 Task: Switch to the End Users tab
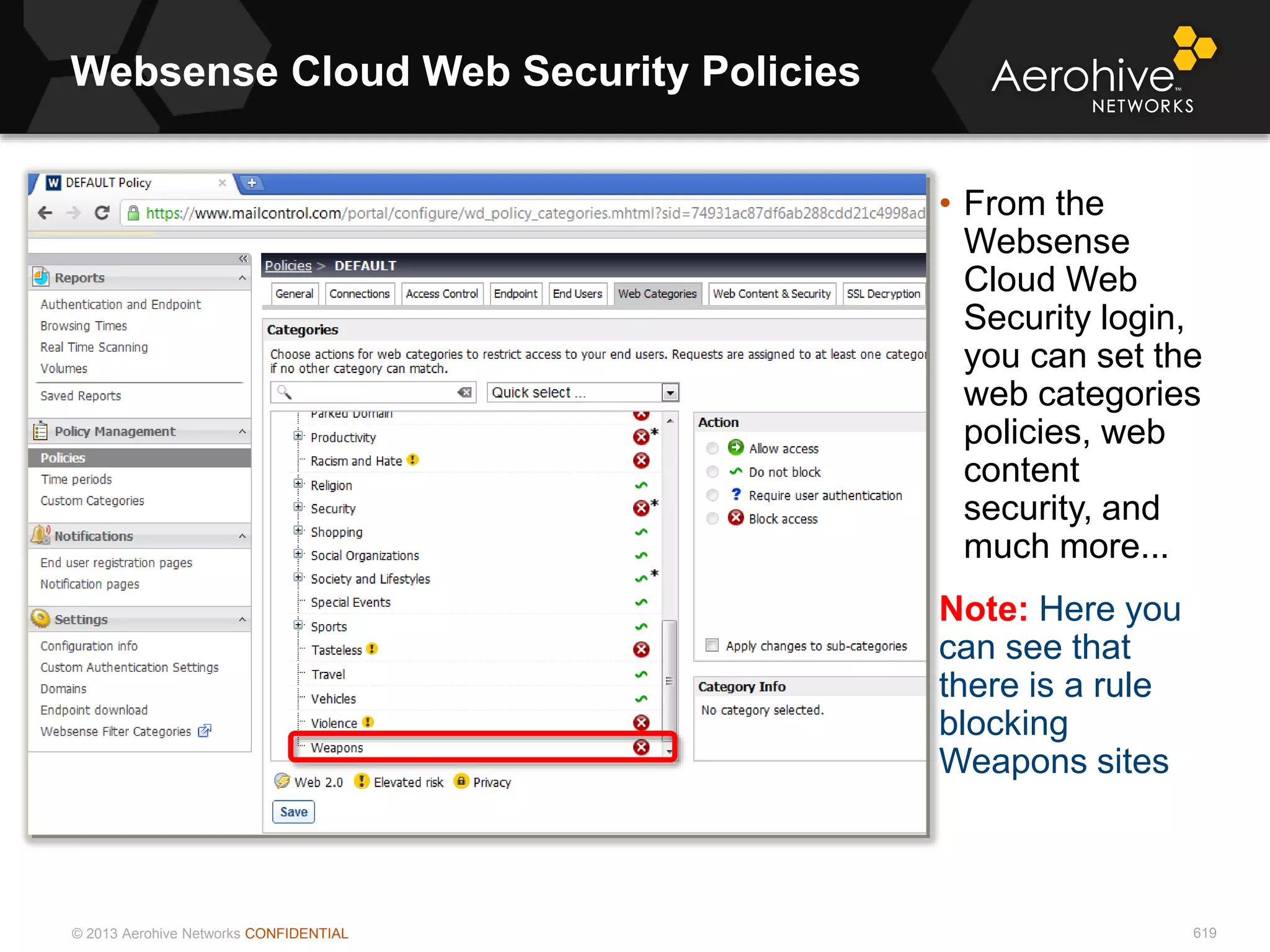[578, 294]
